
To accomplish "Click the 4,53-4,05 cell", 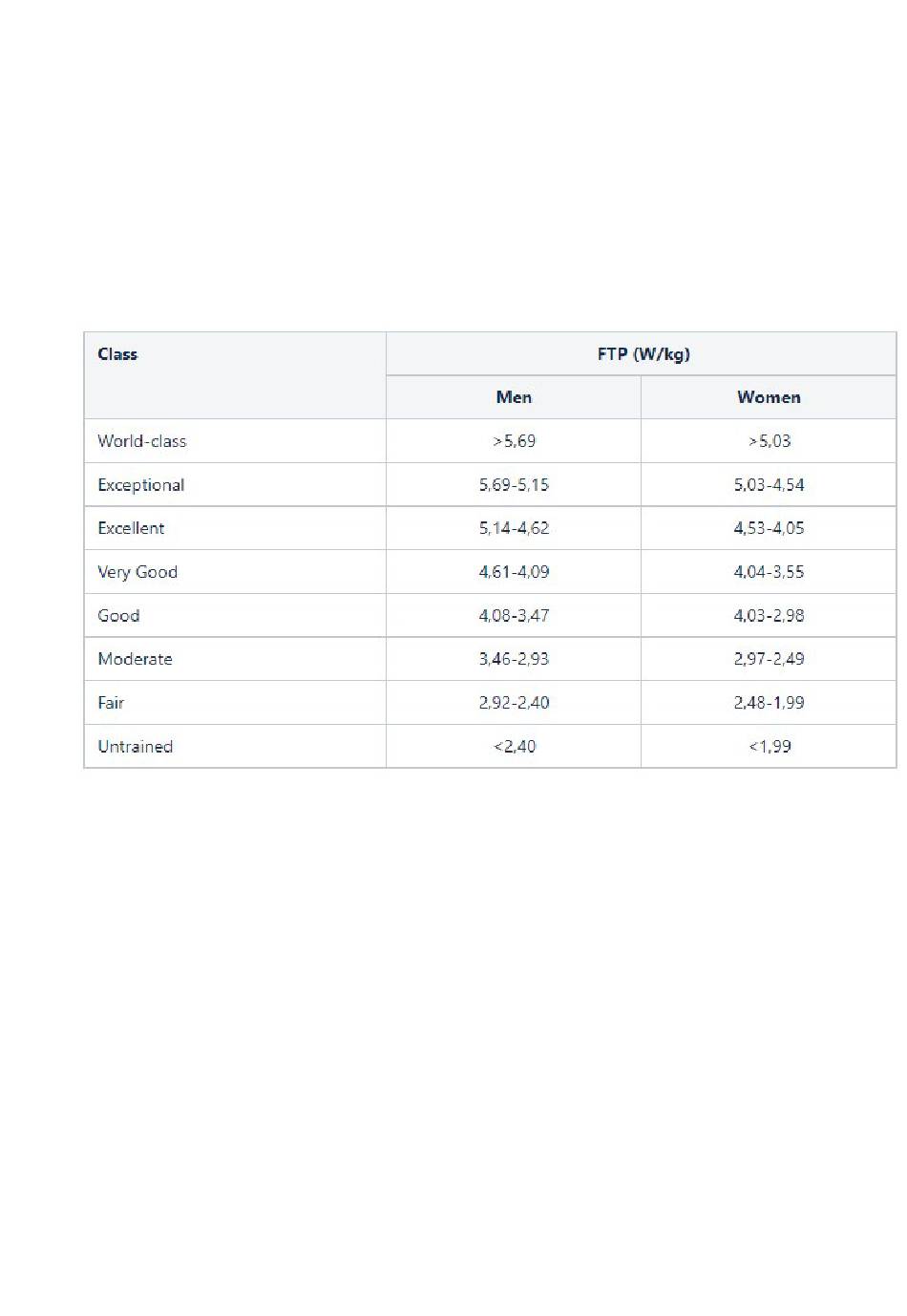I will point(769,528).
